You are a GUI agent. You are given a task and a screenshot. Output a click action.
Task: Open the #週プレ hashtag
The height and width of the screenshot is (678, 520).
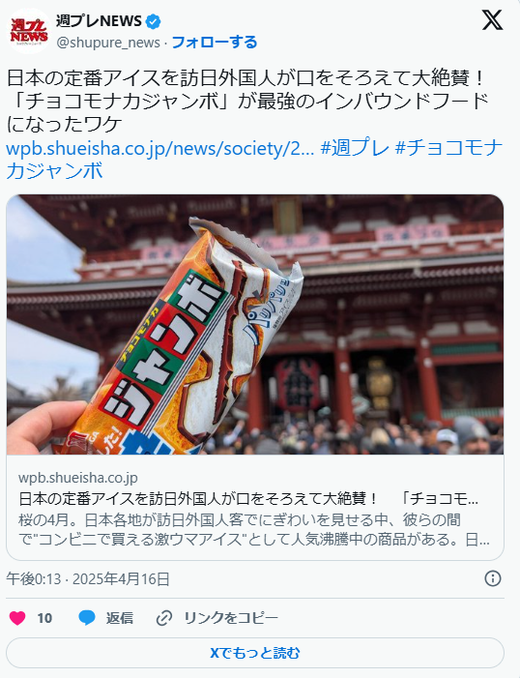click(x=355, y=148)
